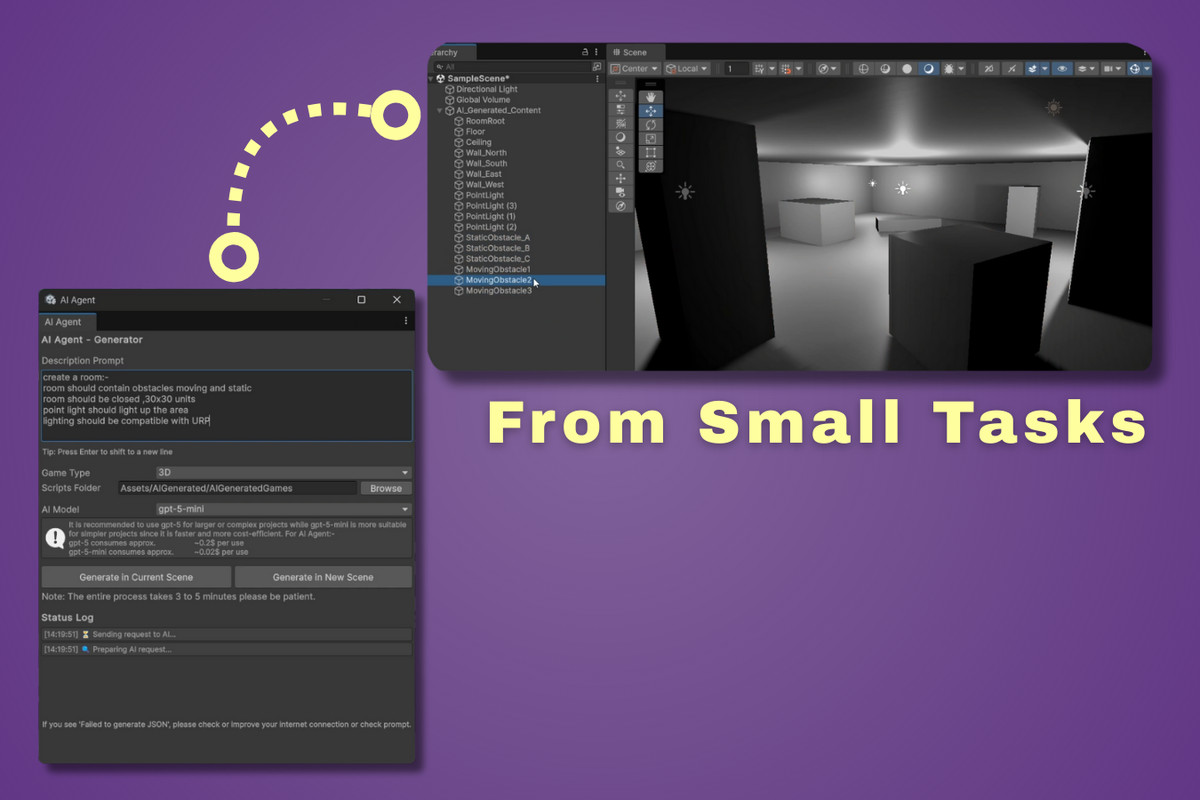This screenshot has width=1200, height=800.
Task: Select the Scale tool in Scene toolbar
Action: (651, 139)
